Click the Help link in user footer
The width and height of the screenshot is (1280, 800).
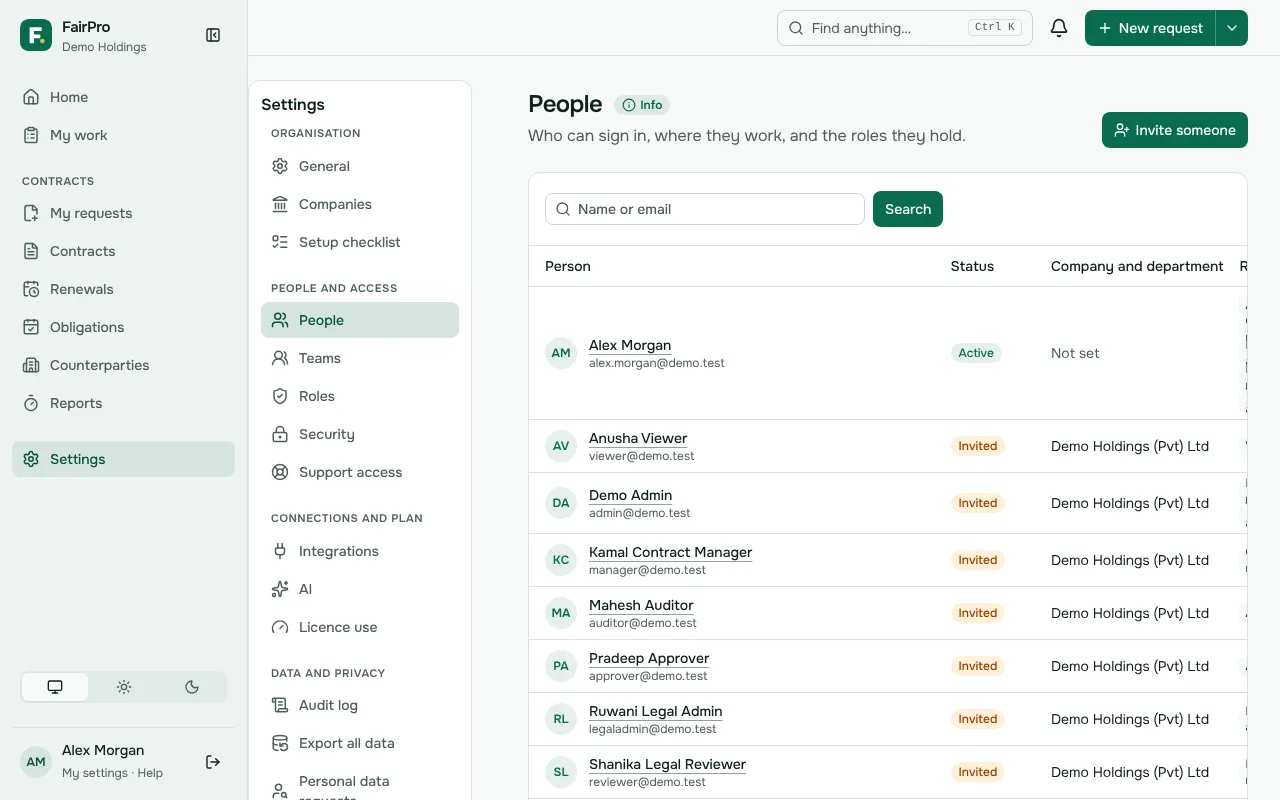click(150, 773)
